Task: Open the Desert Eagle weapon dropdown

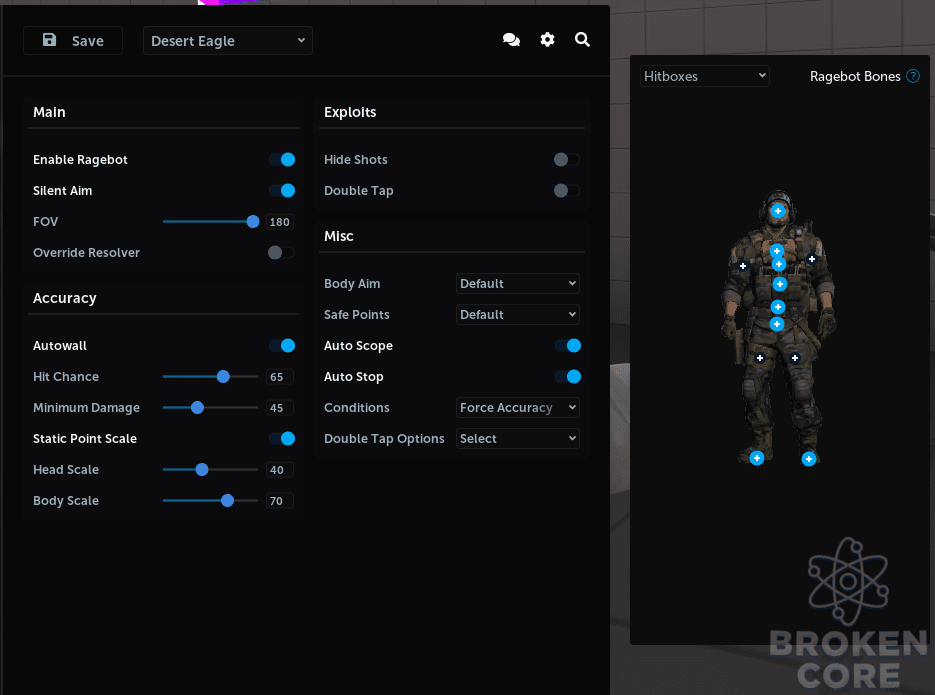Action: 228,41
